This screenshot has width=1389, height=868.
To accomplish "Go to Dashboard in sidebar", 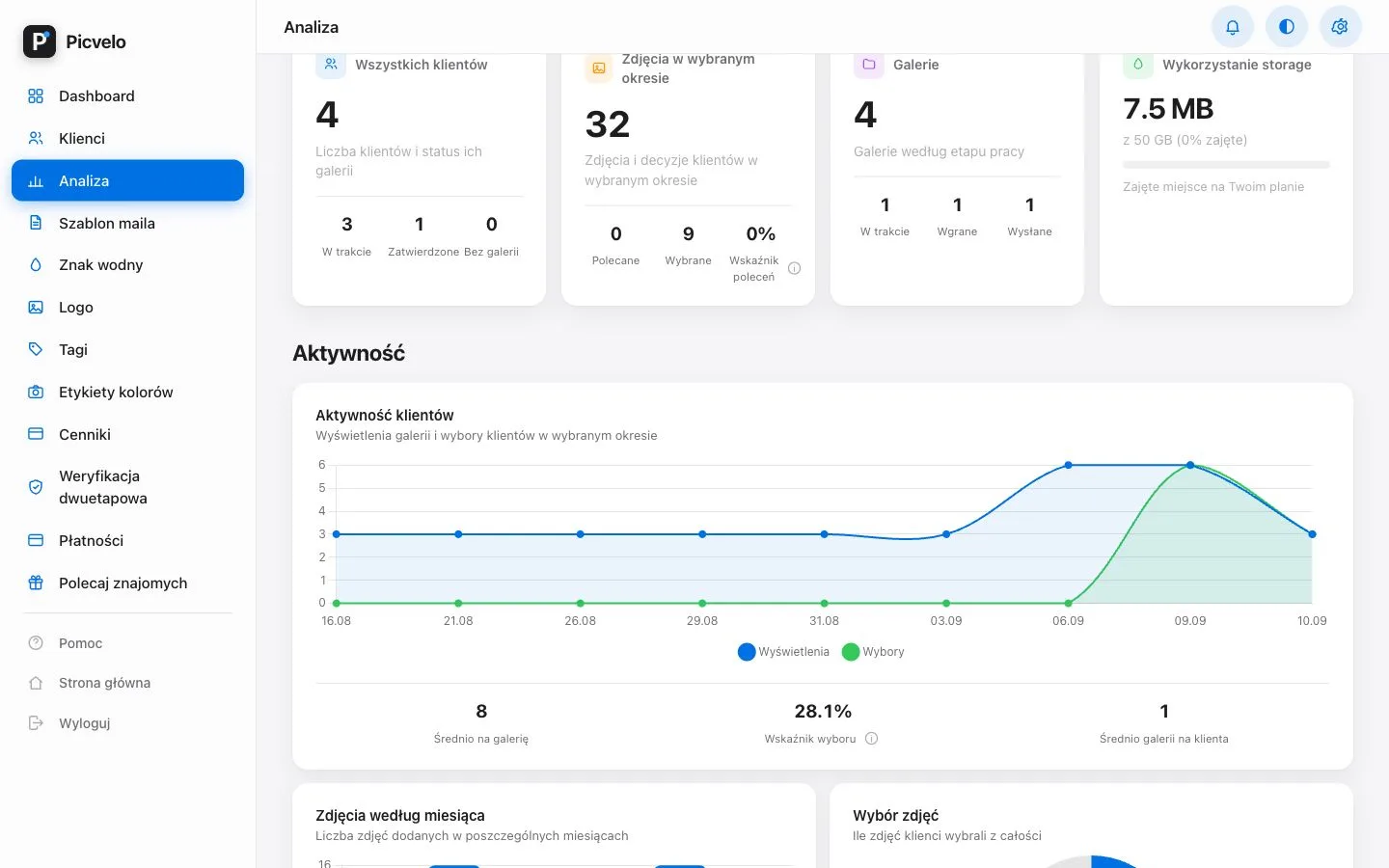I will point(127,96).
